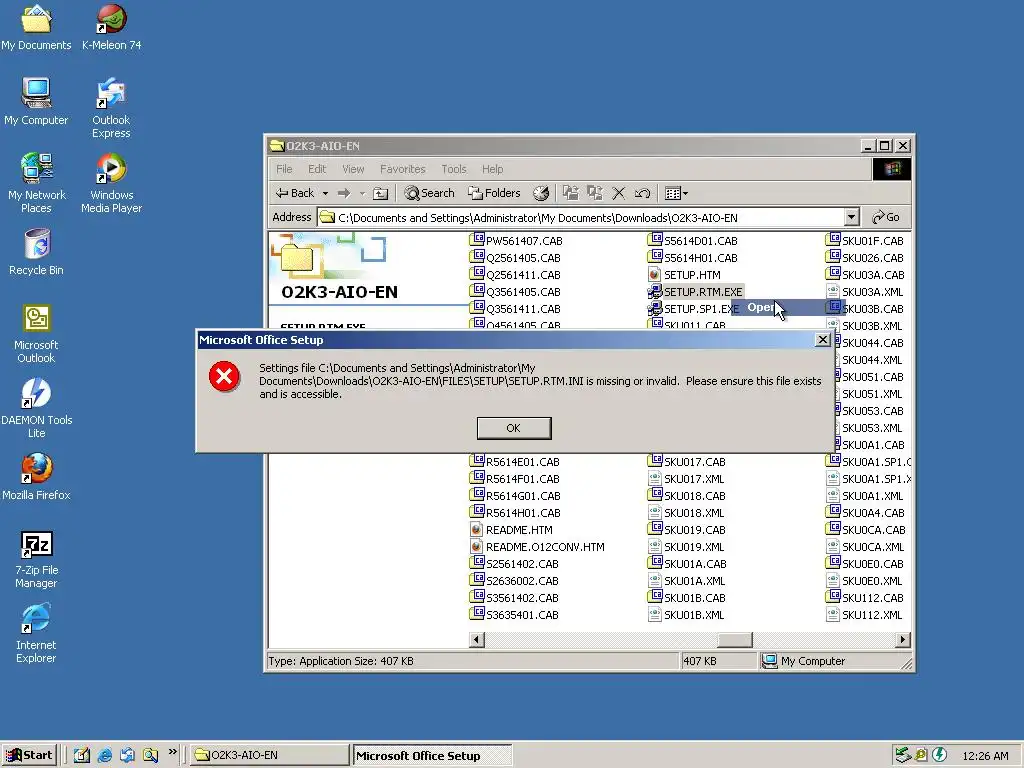Select DAEMON Tools Lite desktop icon
This screenshot has height=768, width=1024.
[37, 409]
